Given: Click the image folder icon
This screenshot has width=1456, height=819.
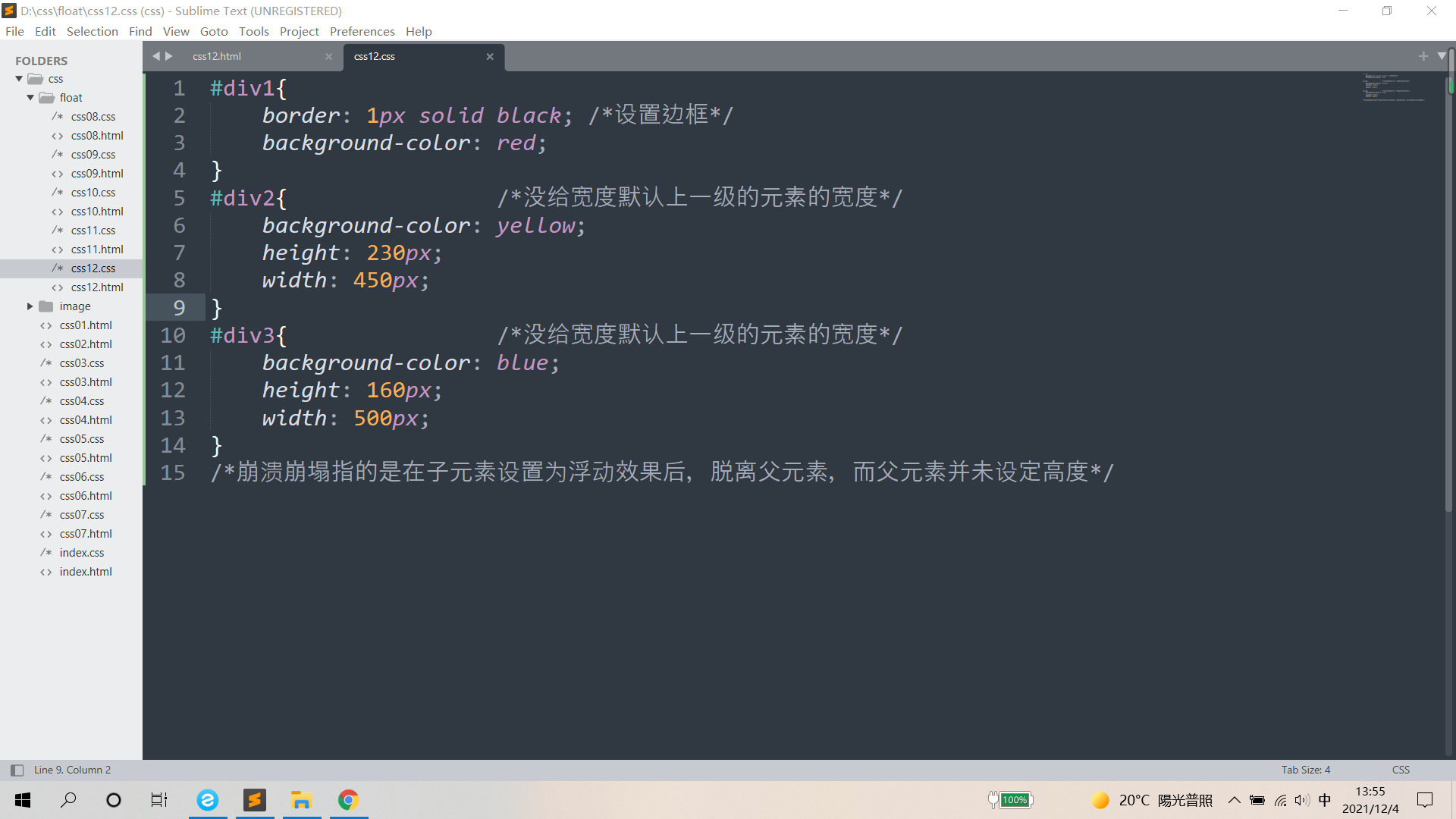Looking at the screenshot, I should point(46,306).
